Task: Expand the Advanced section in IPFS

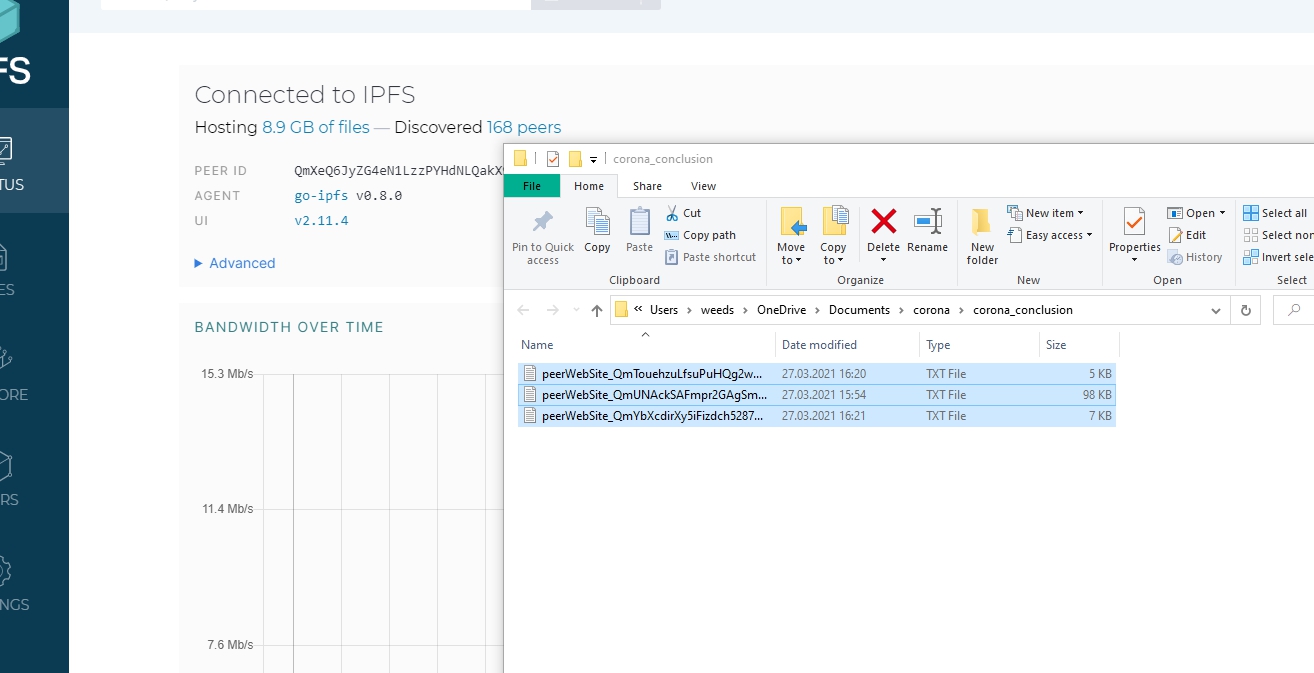Action: coord(235,263)
